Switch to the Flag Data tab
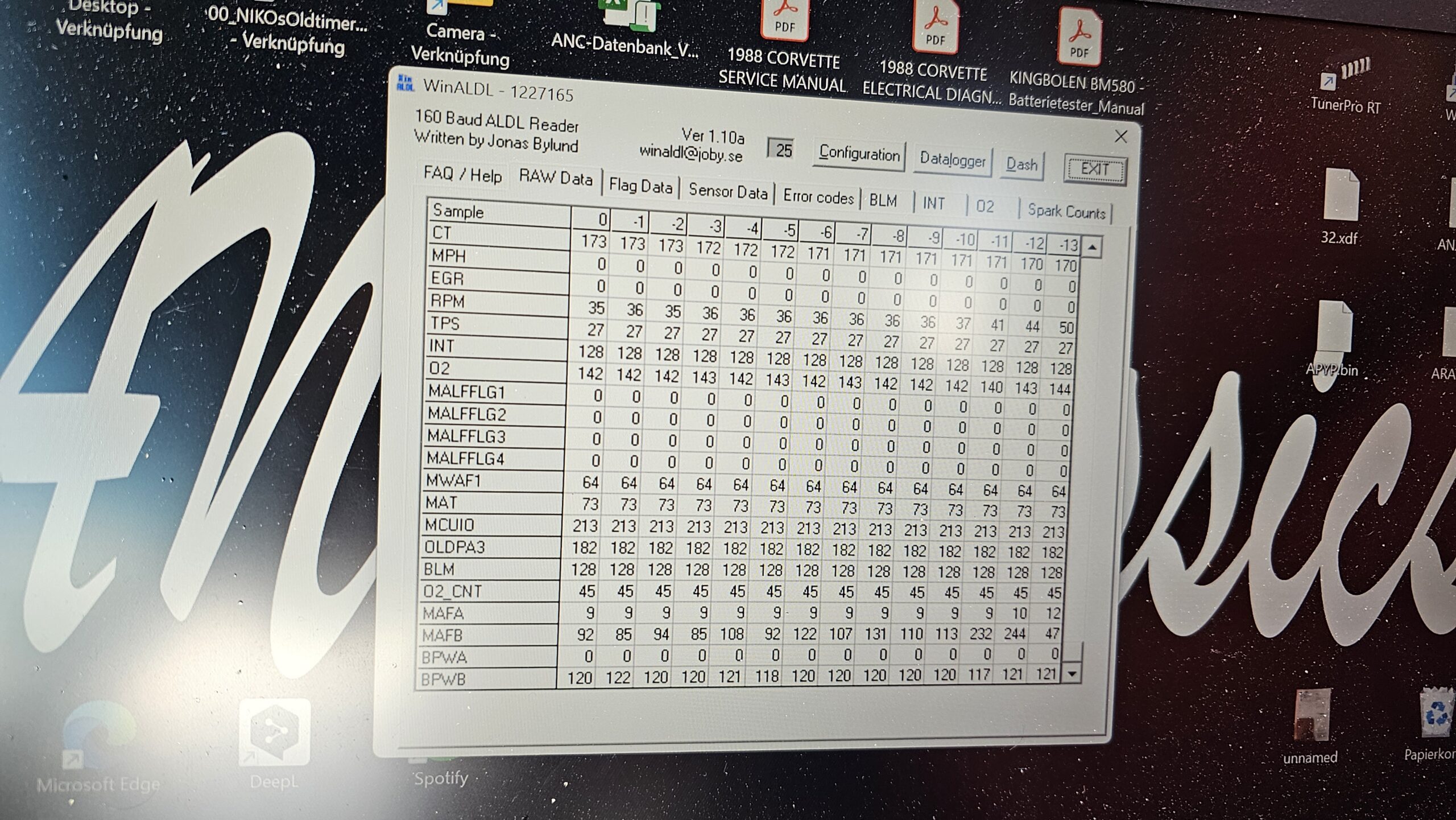This screenshot has height=820, width=1456. [x=640, y=186]
